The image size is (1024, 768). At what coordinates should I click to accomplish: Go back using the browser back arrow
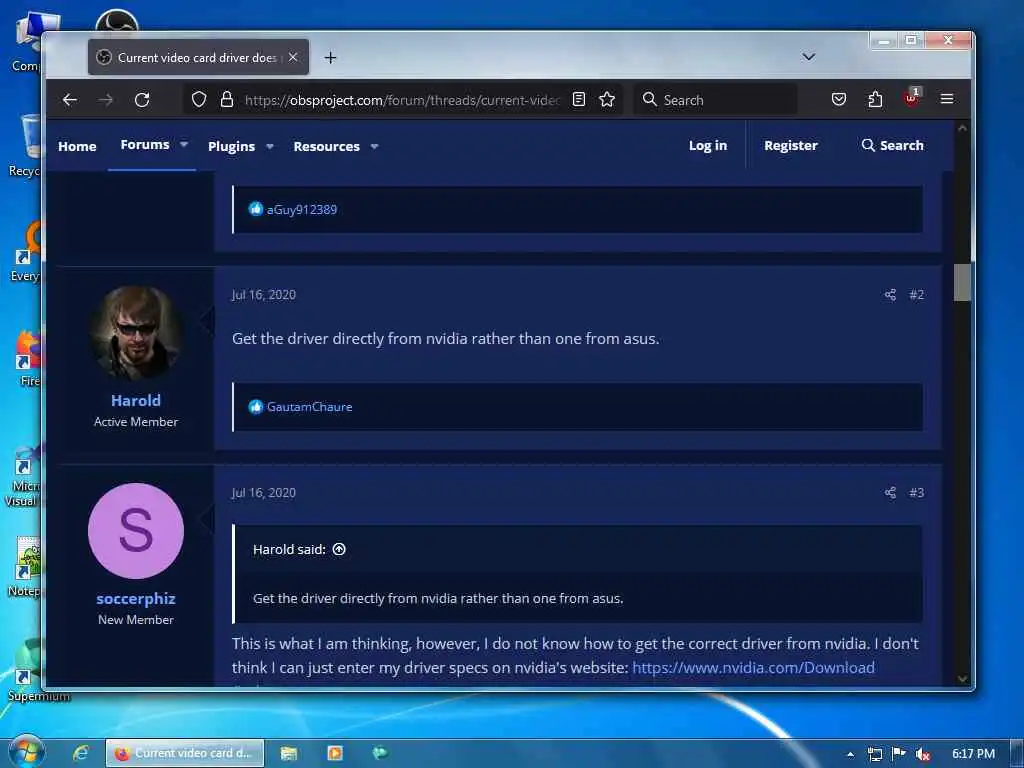point(69,100)
